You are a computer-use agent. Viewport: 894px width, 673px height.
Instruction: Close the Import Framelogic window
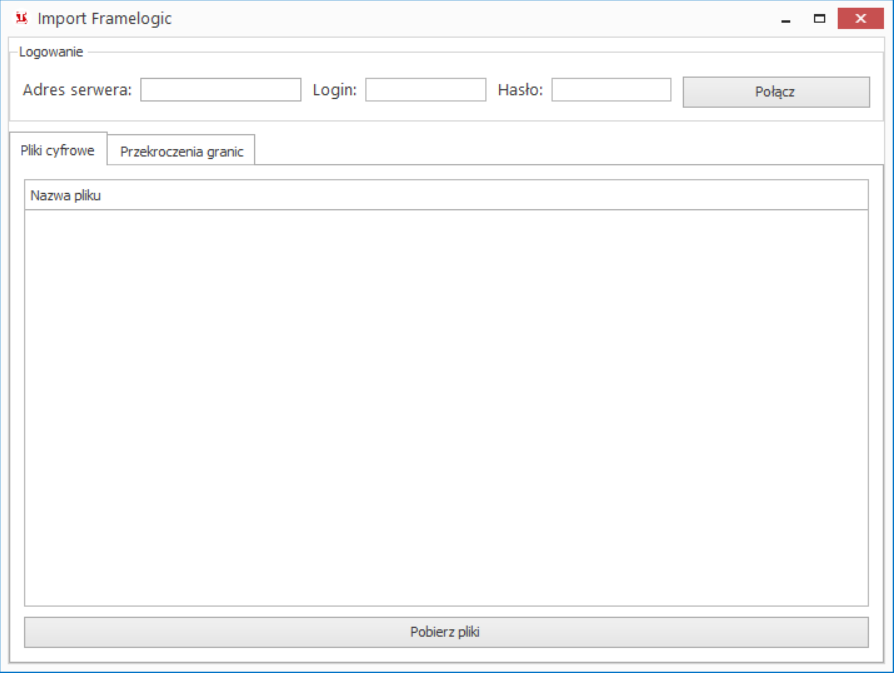tap(860, 19)
